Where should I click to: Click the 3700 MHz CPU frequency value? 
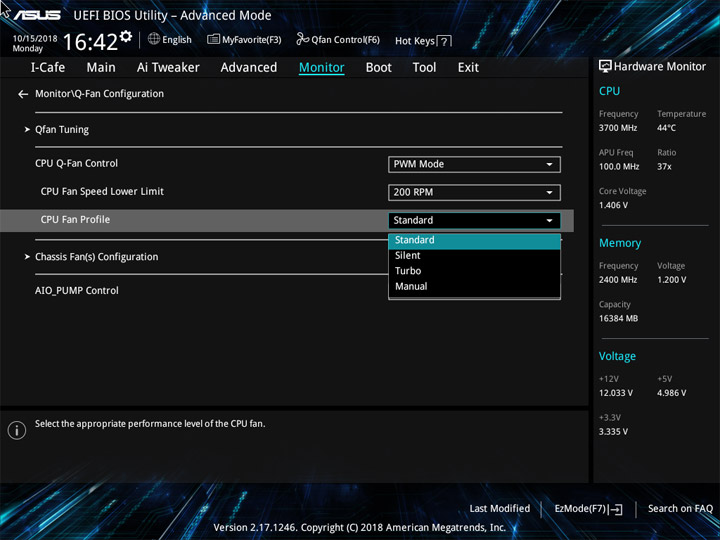618,128
